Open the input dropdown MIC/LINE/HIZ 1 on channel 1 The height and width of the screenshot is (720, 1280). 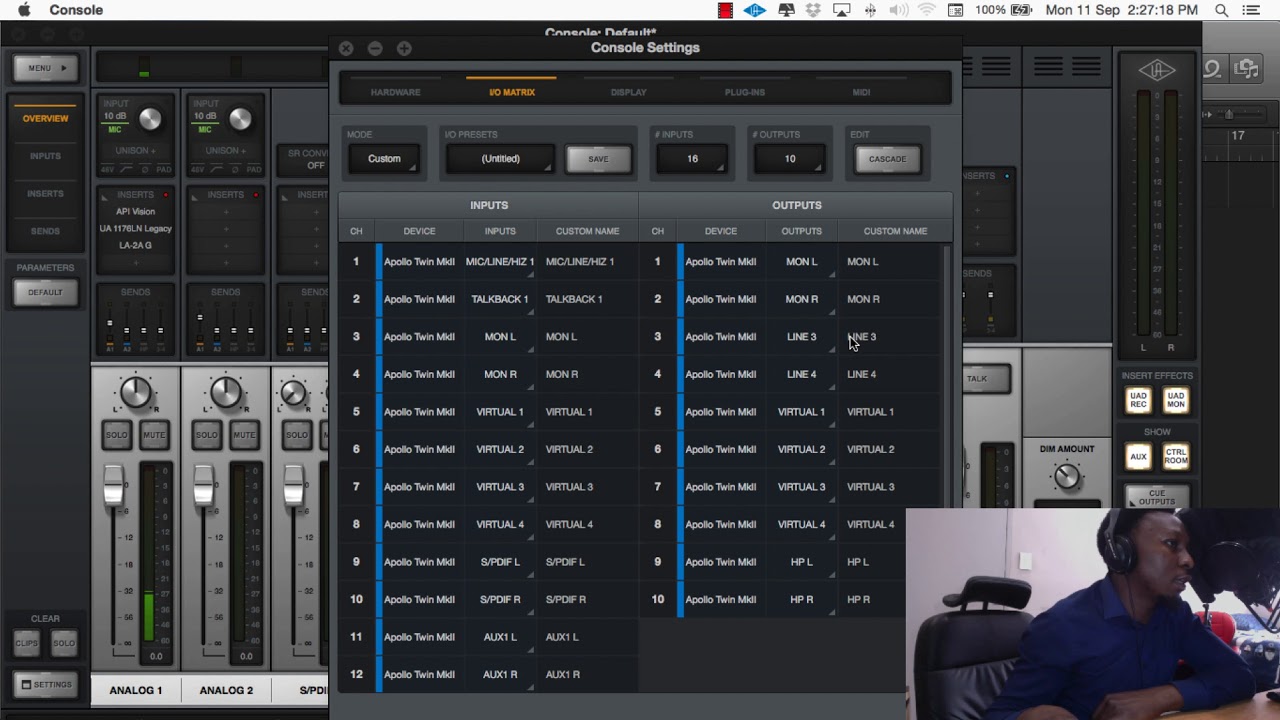(500, 262)
